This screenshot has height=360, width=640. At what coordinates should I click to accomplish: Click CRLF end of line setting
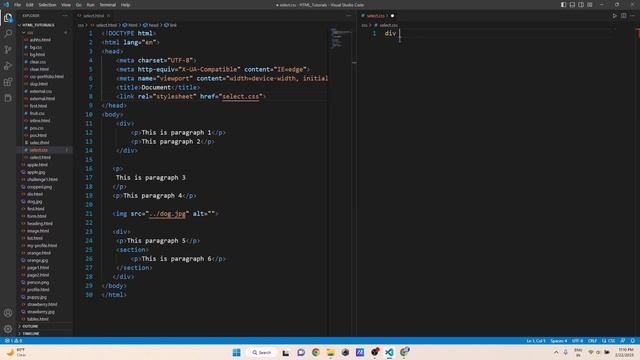pyautogui.click(x=592, y=340)
